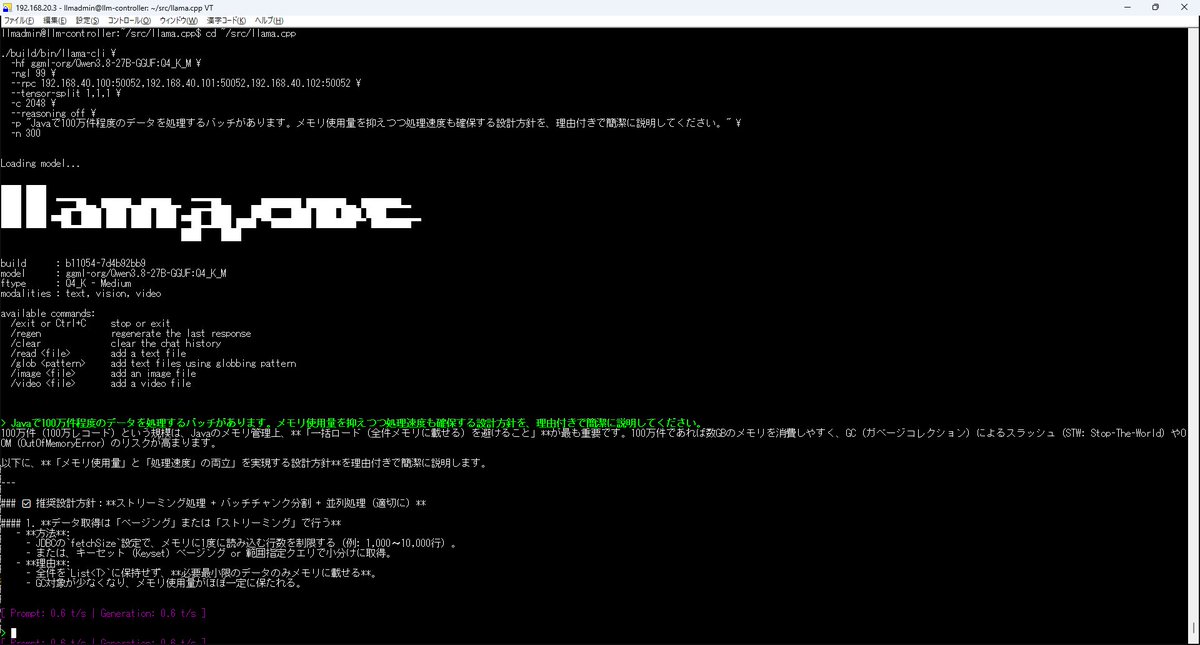Image resolution: width=1200 pixels, height=645 pixels.
Task: Click the '#### 1. **データ取得は' heading line
Action: click(171, 523)
